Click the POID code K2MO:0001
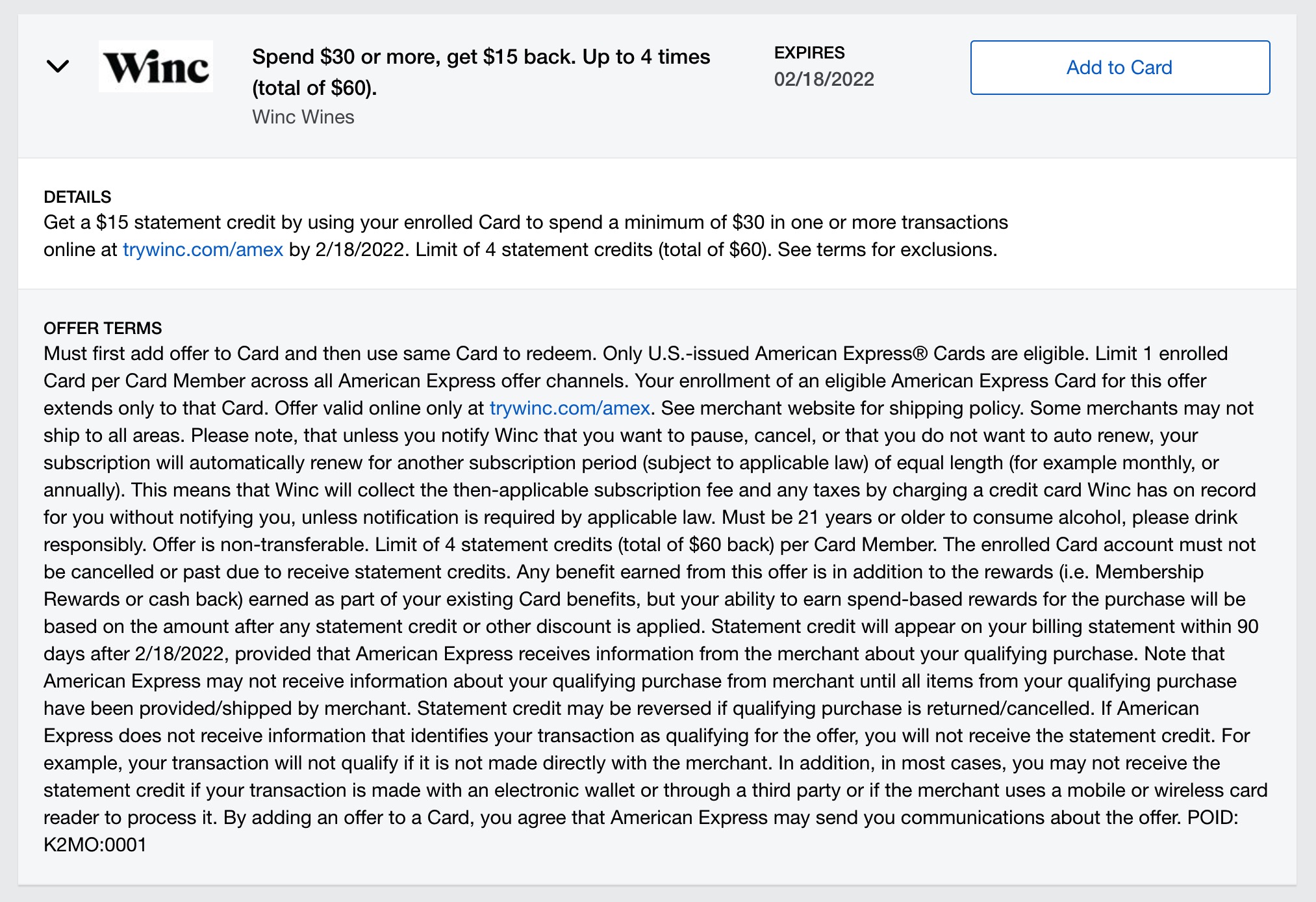The image size is (1316, 902). tap(95, 845)
